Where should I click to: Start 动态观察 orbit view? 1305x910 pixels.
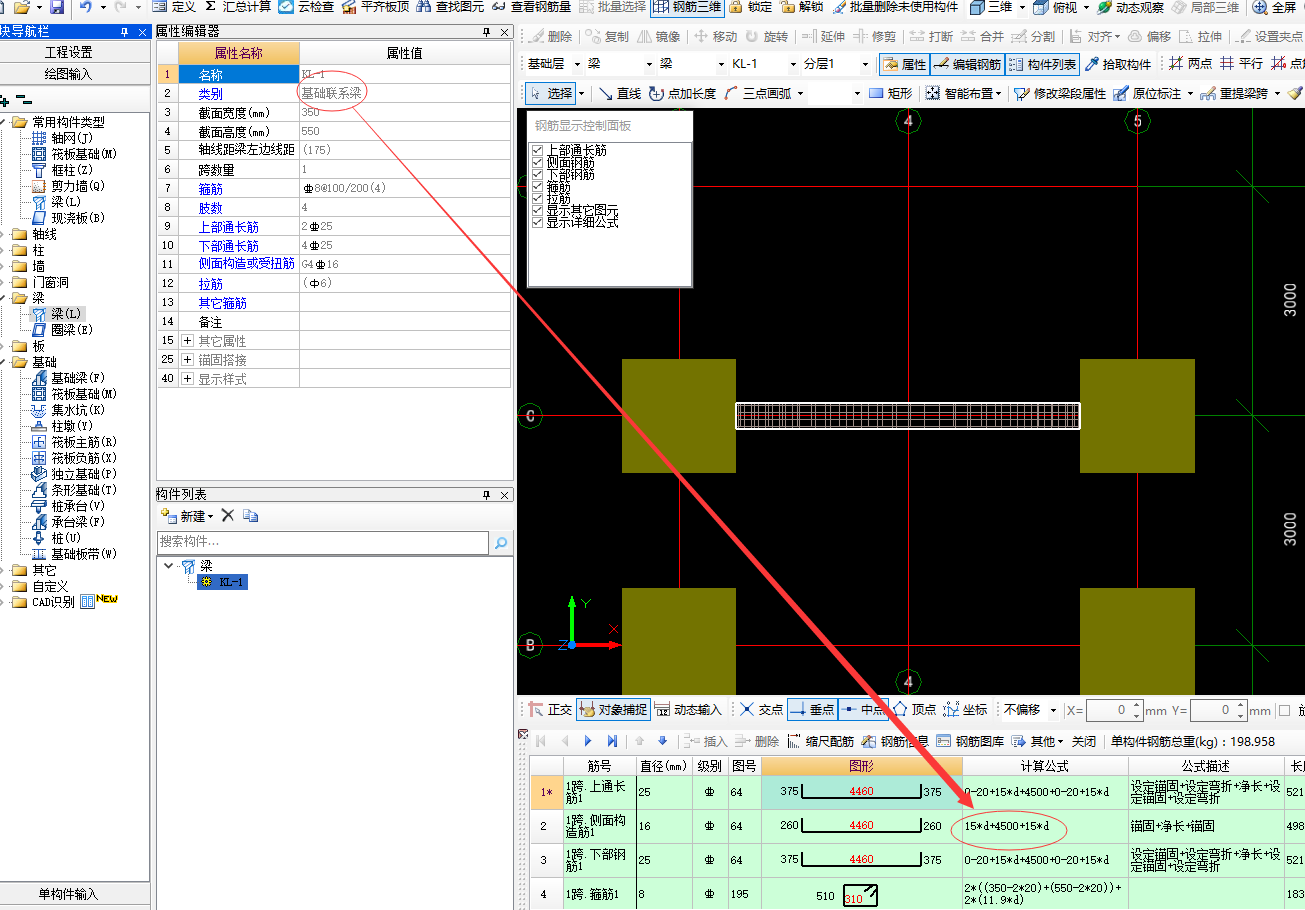point(1129,7)
